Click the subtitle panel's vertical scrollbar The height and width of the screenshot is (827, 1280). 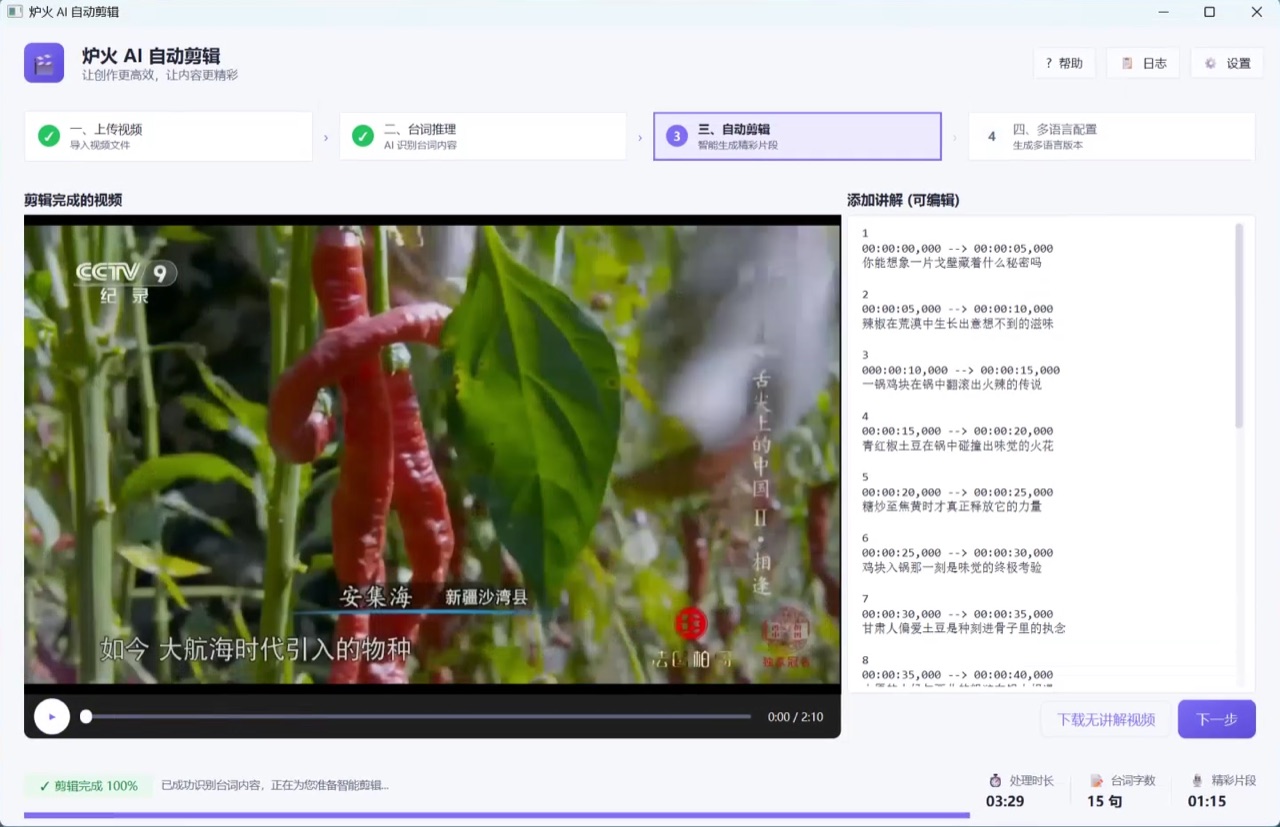click(1240, 326)
